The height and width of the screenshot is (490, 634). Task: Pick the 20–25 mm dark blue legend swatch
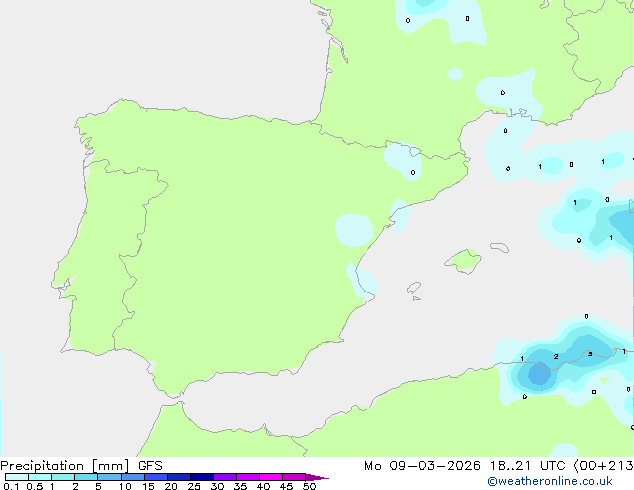tap(179, 477)
